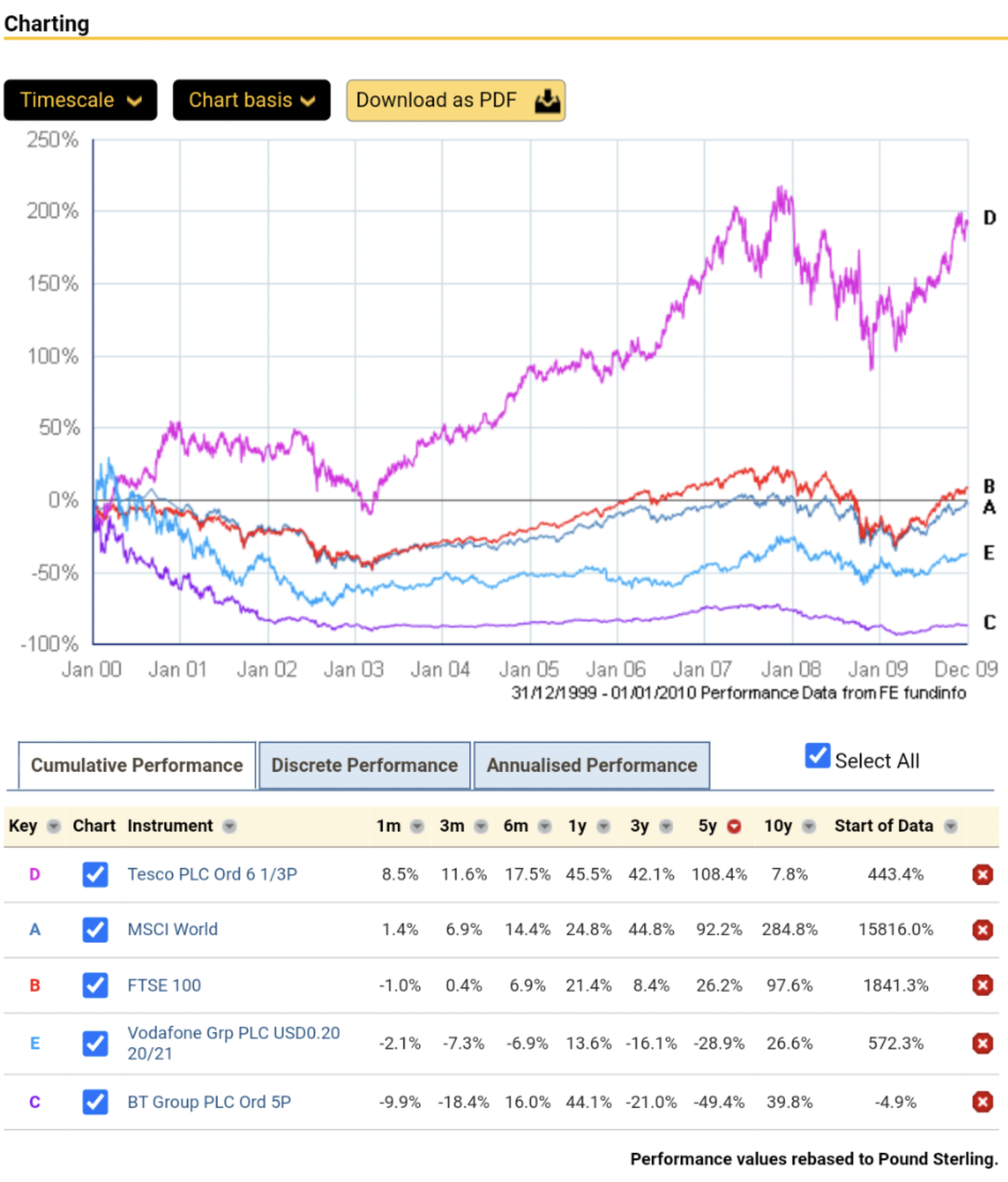Open the Timescale dropdown
This screenshot has width=1008, height=1182.
click(x=80, y=100)
